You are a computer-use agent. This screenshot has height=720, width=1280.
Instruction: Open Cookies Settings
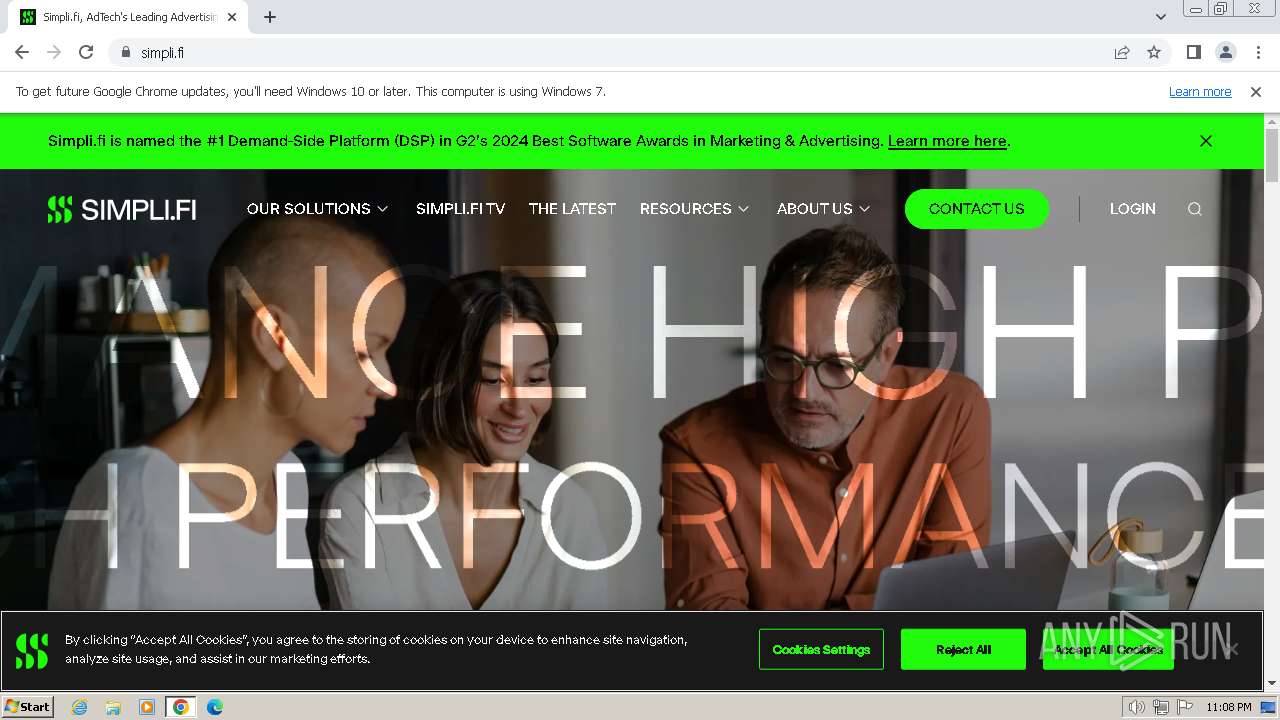click(x=821, y=650)
